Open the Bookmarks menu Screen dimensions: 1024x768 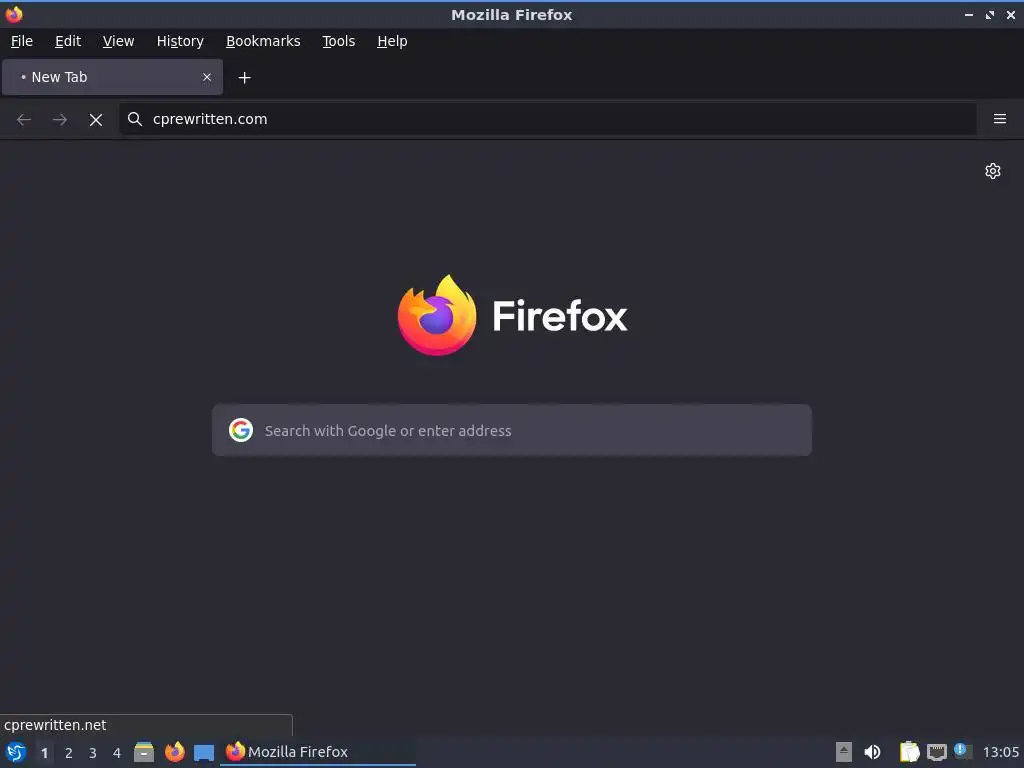(263, 41)
